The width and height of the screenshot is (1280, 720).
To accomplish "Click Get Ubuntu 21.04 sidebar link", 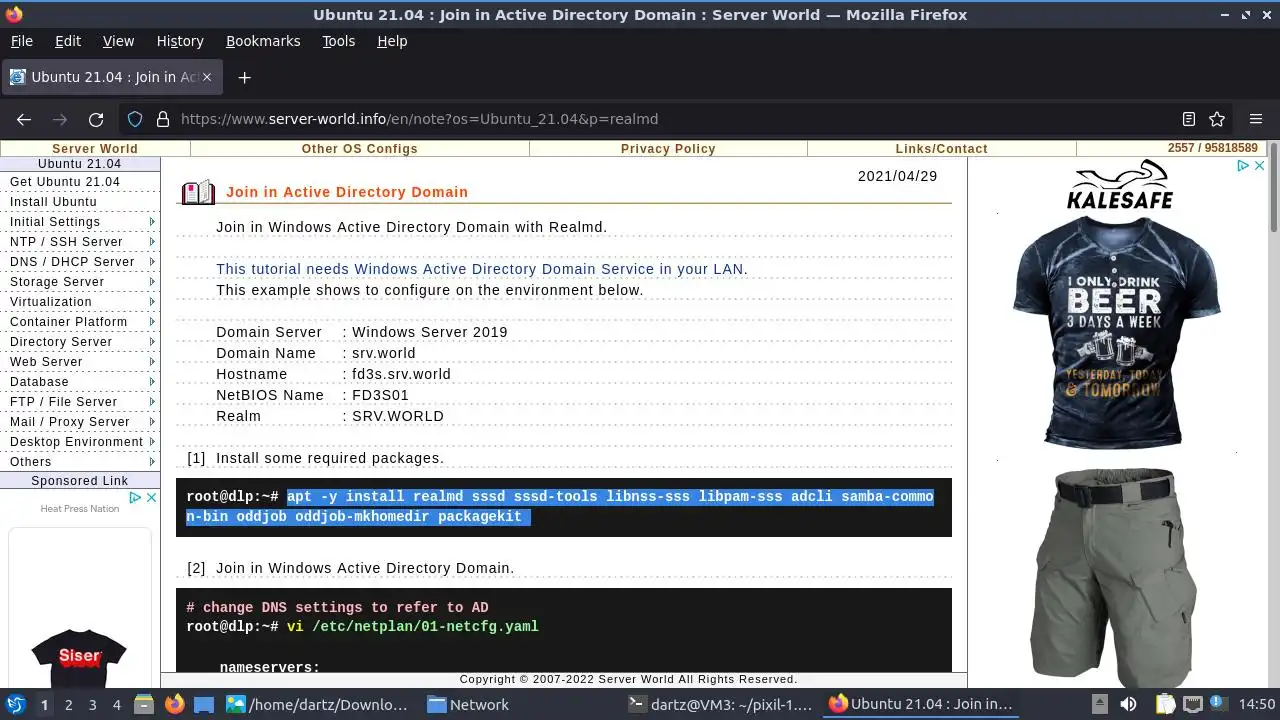I will [x=65, y=182].
